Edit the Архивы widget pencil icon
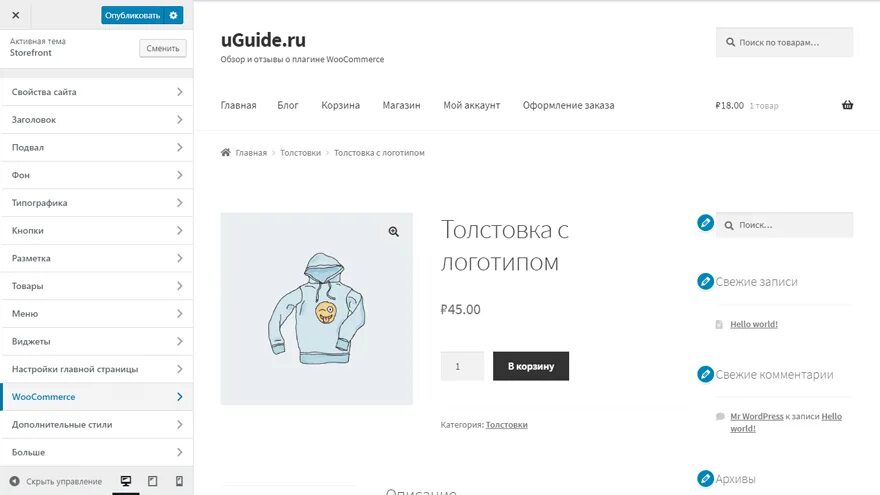880x495 pixels. click(x=705, y=478)
